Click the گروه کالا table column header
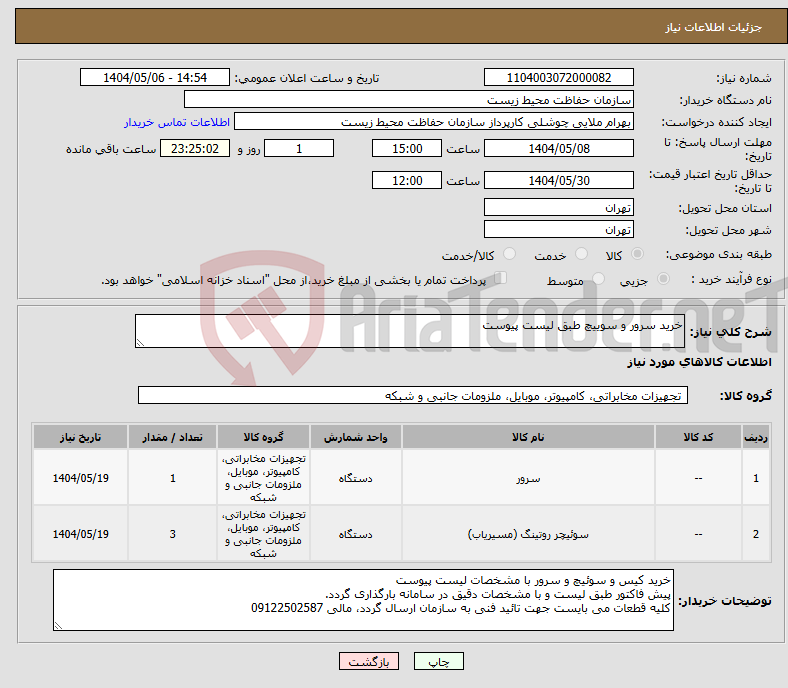The image size is (788, 688). (x=263, y=437)
